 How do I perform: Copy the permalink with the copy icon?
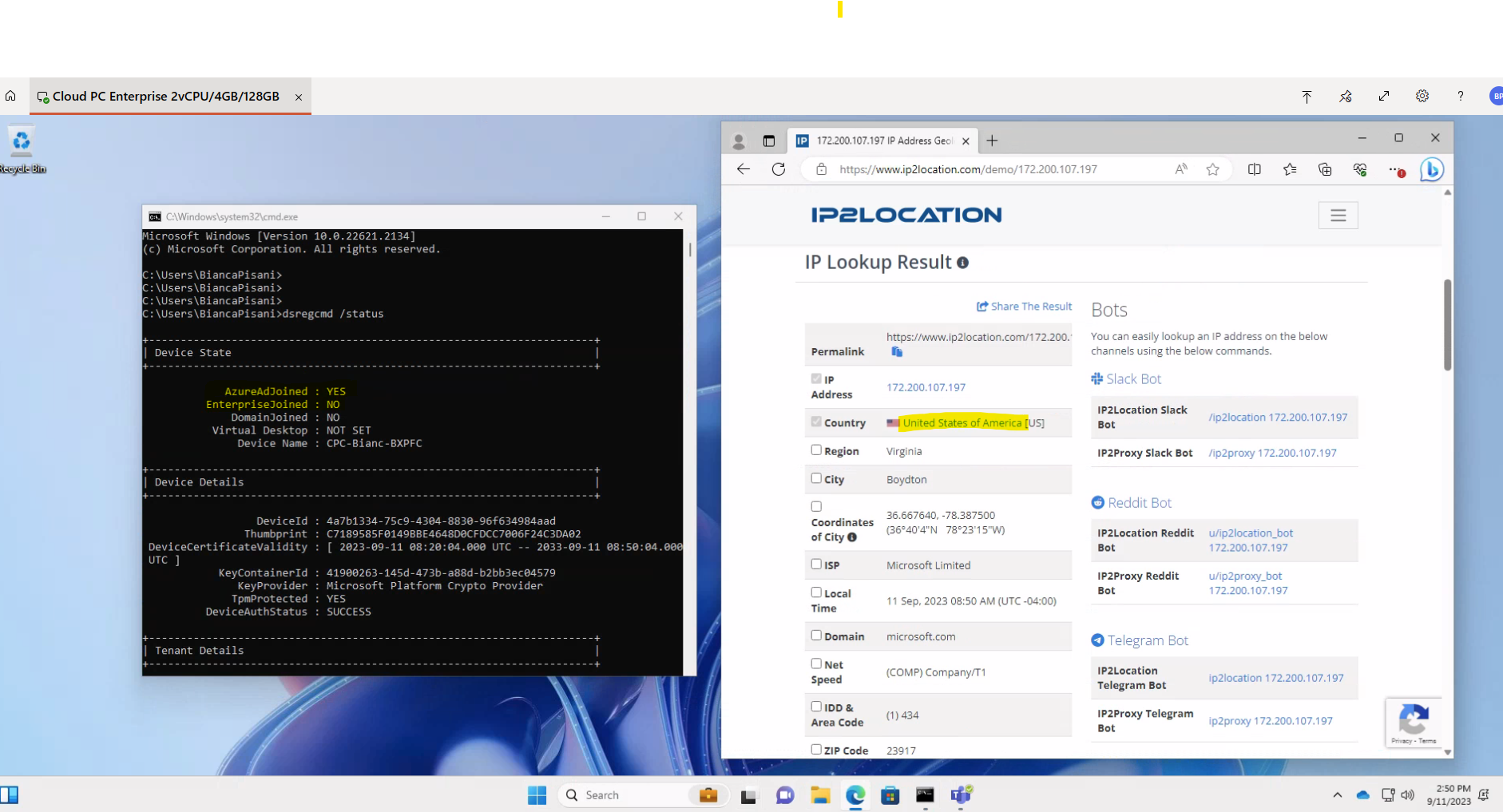tap(897, 352)
